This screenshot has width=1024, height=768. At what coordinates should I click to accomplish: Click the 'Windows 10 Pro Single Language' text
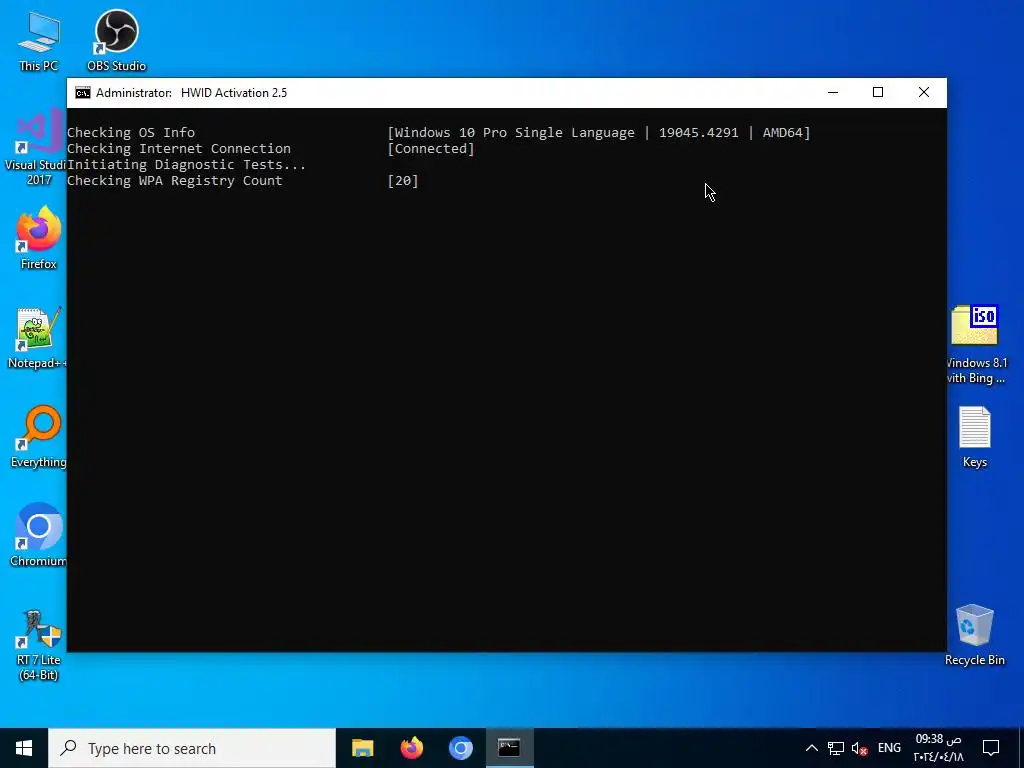(x=515, y=133)
